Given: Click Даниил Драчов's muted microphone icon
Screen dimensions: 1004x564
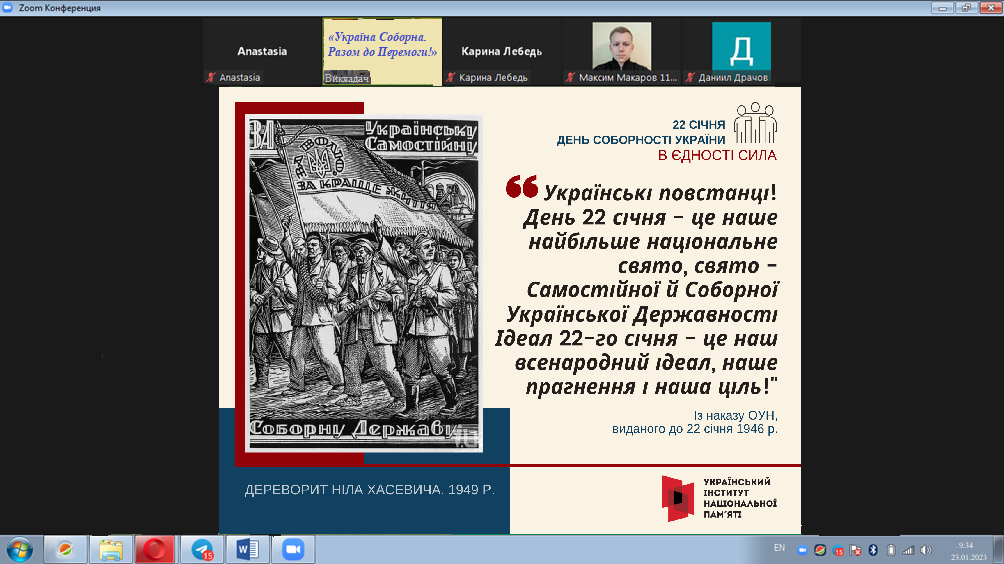Looking at the screenshot, I should [x=690, y=77].
